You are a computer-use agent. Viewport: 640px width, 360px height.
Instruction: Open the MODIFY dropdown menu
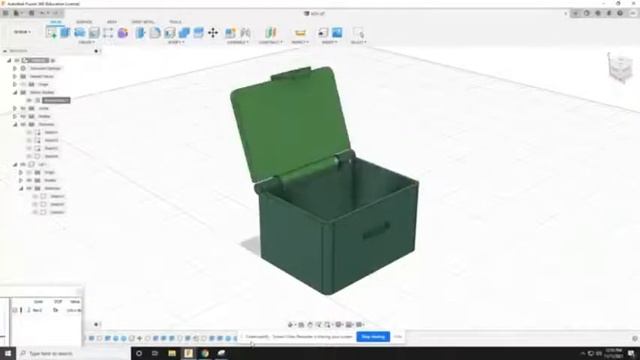(176, 42)
